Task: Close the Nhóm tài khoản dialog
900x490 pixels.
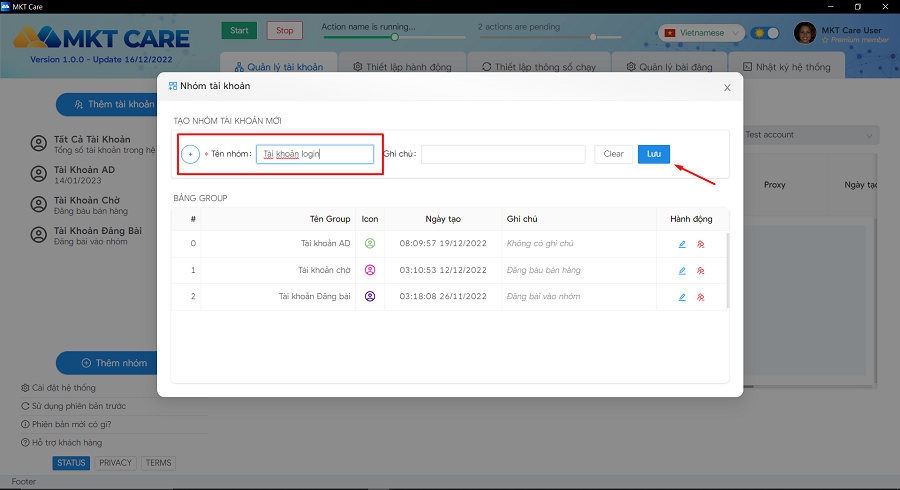Action: tap(727, 88)
